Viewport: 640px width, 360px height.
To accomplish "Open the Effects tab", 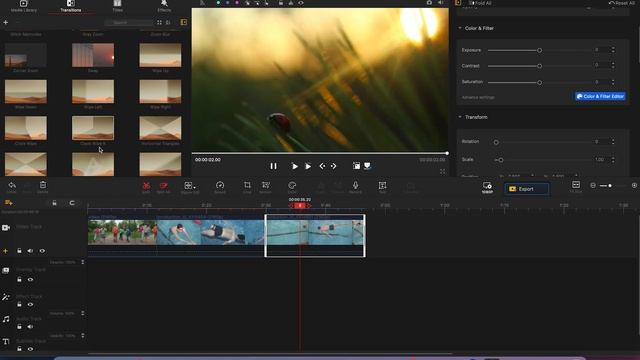I will [x=164, y=6].
